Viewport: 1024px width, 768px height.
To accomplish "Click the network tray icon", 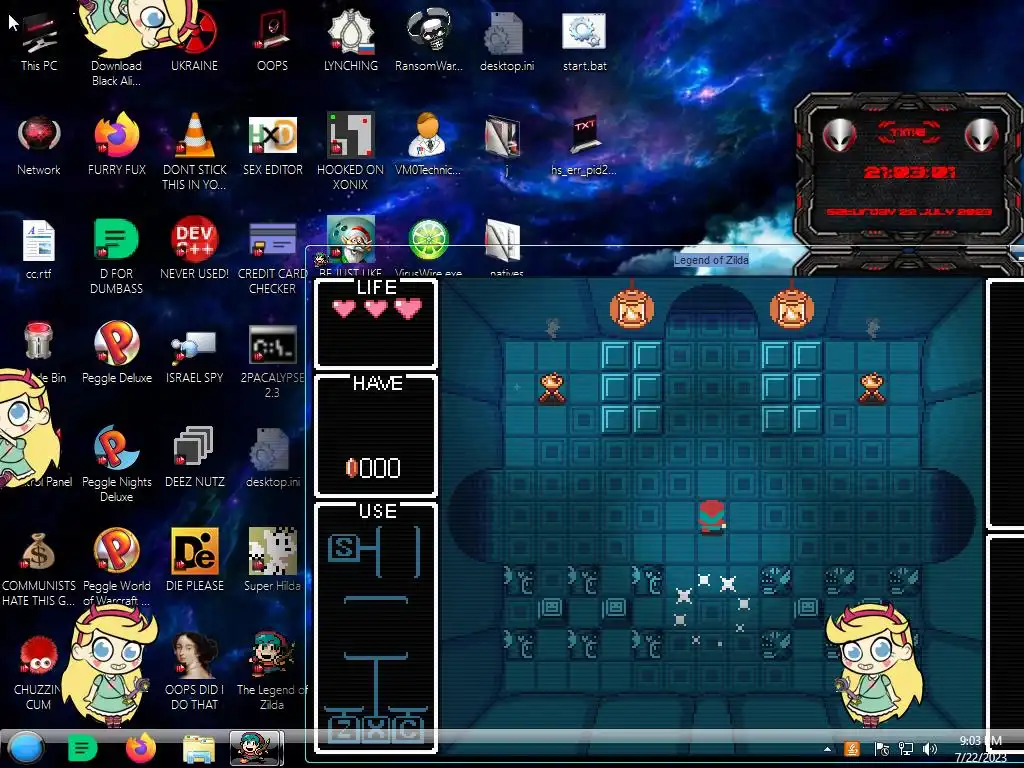I will click(x=906, y=749).
